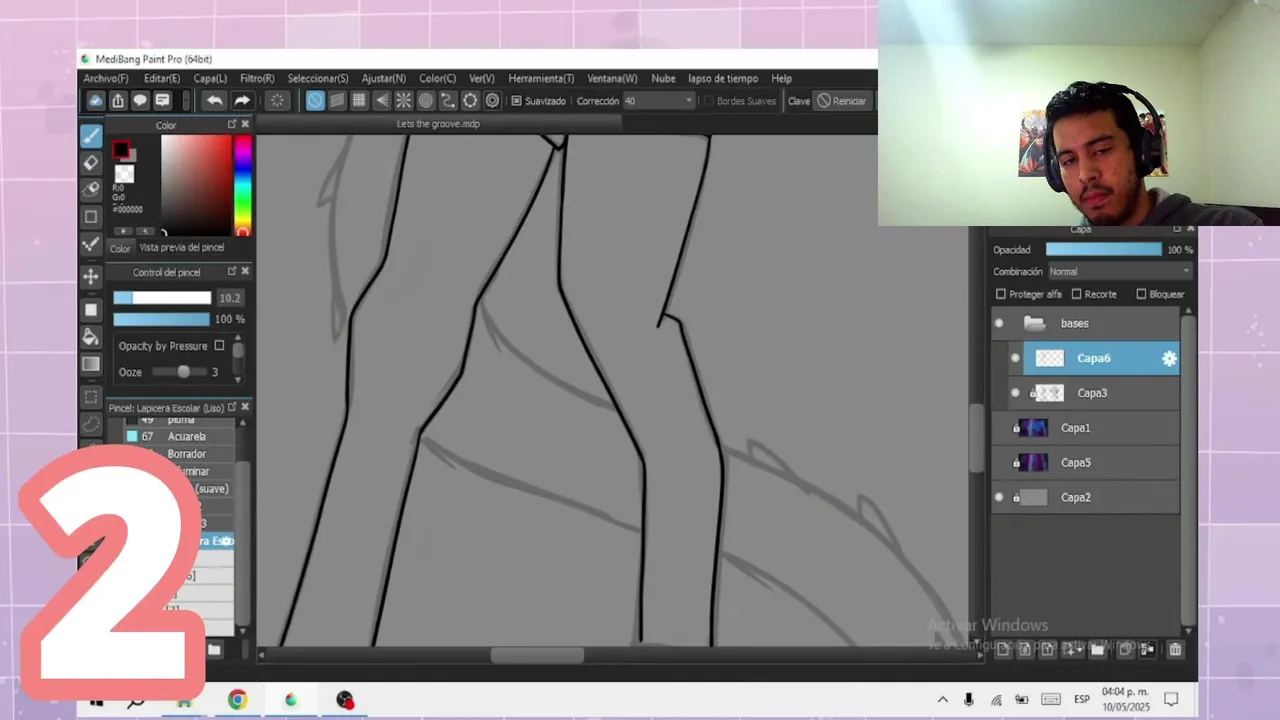This screenshot has width=1280, height=720.
Task: Enable radial snap icon
Action: (403, 100)
